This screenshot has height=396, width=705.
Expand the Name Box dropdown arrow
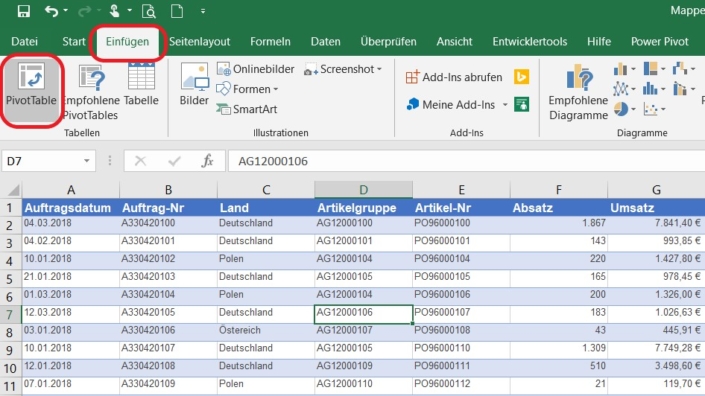coord(87,161)
